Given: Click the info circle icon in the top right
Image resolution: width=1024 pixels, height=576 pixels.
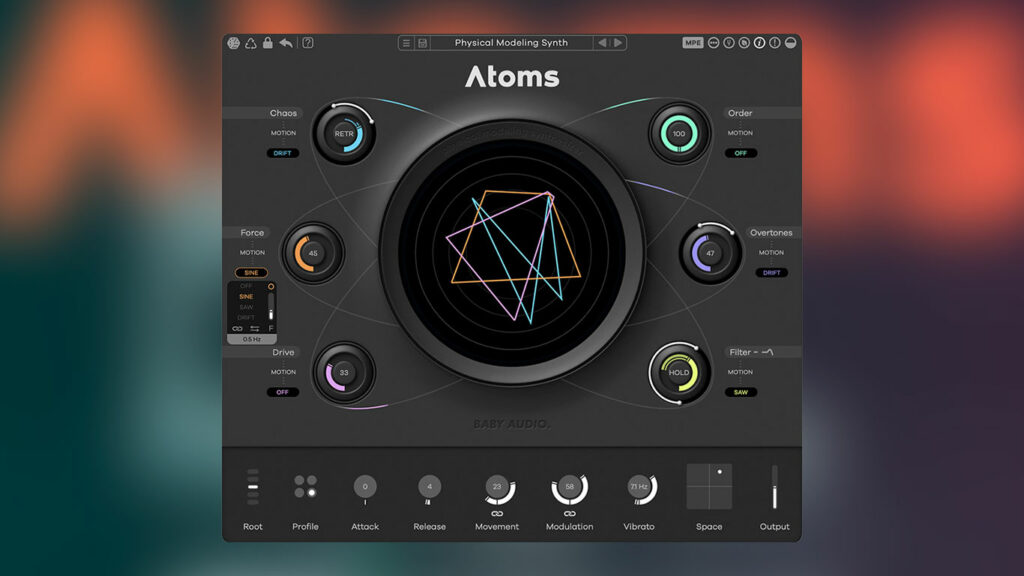Looking at the screenshot, I should pyautogui.click(x=760, y=42).
